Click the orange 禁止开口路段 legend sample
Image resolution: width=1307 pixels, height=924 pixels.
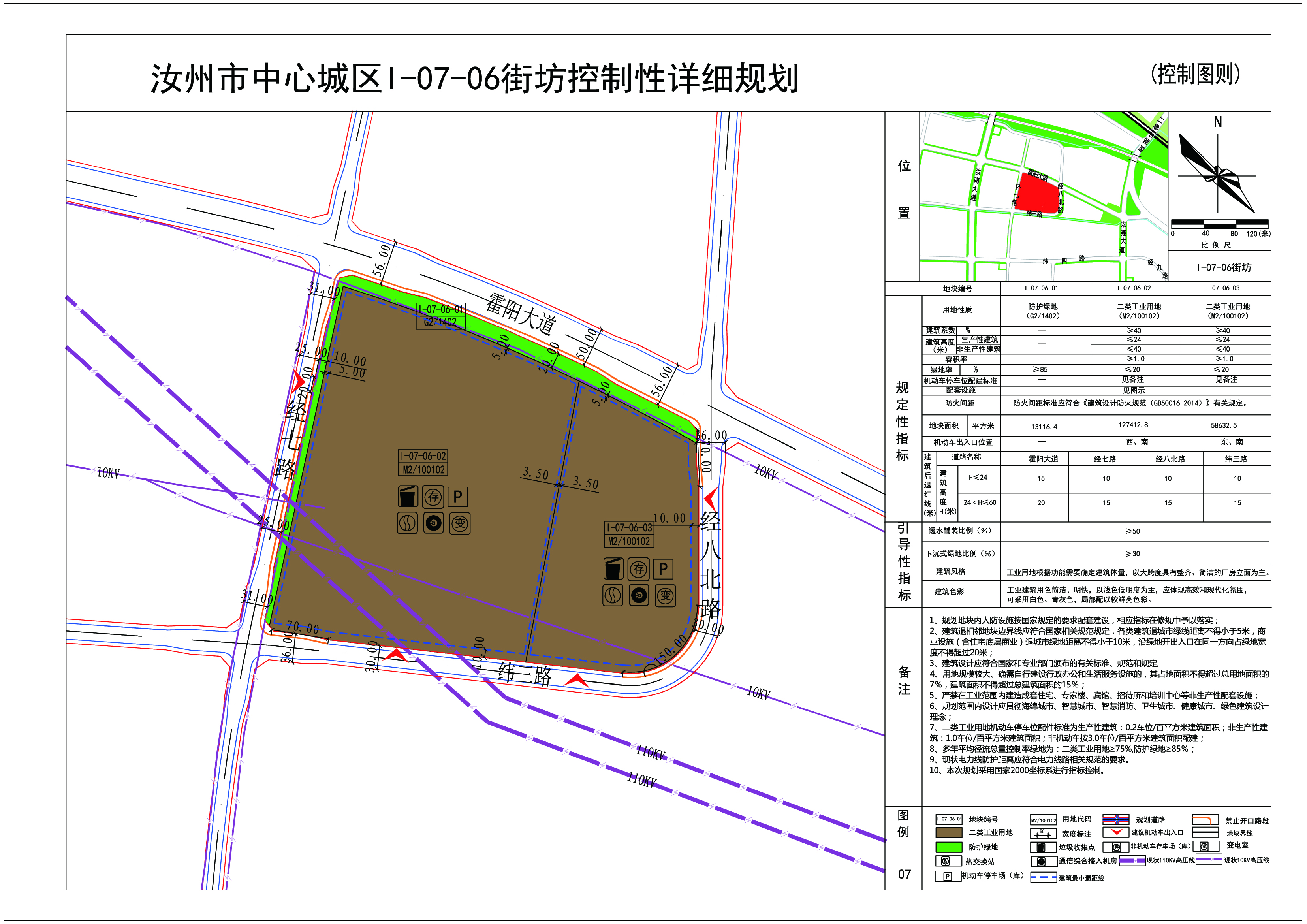click(1205, 820)
